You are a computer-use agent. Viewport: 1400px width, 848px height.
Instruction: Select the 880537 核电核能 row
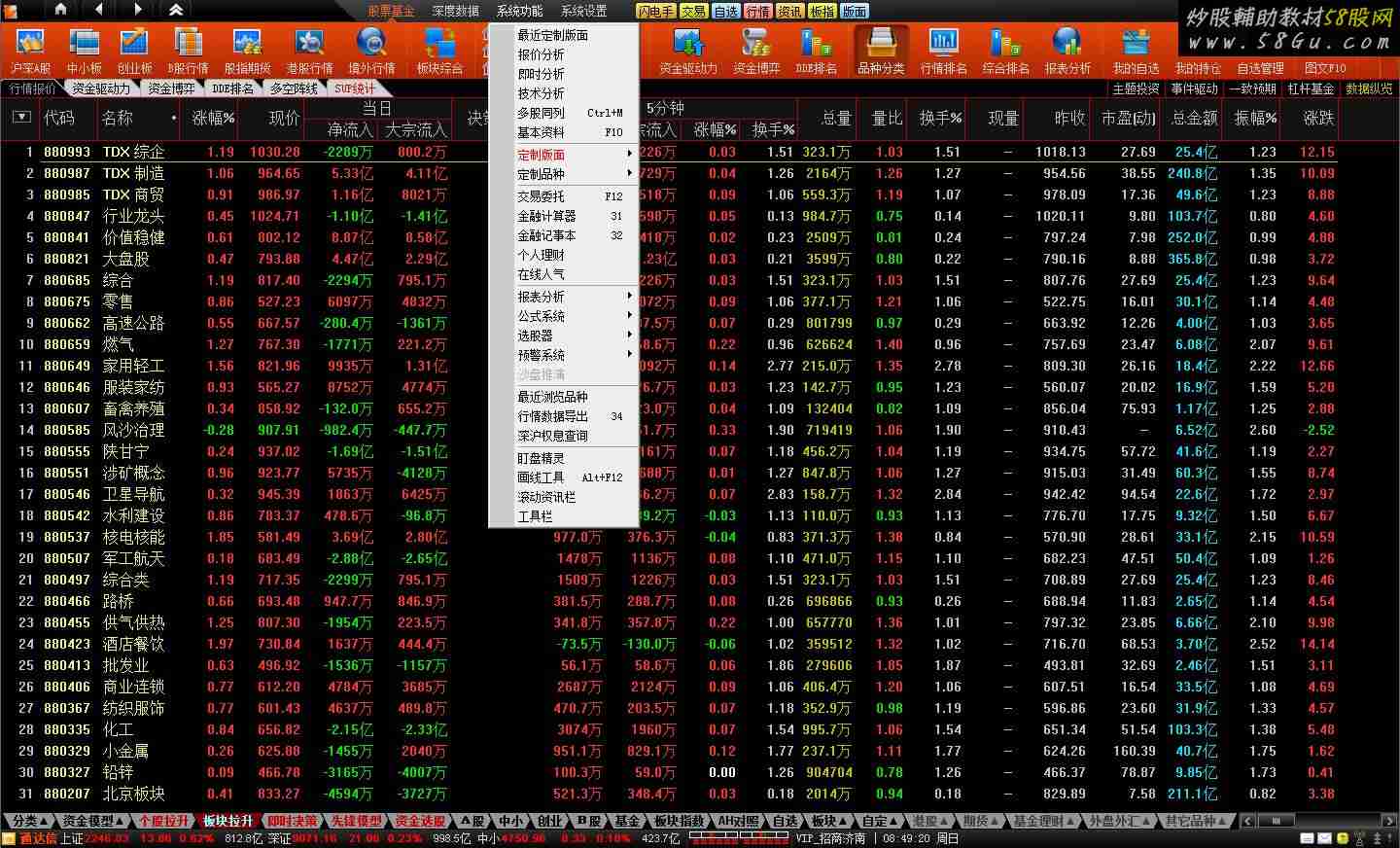coord(671,537)
